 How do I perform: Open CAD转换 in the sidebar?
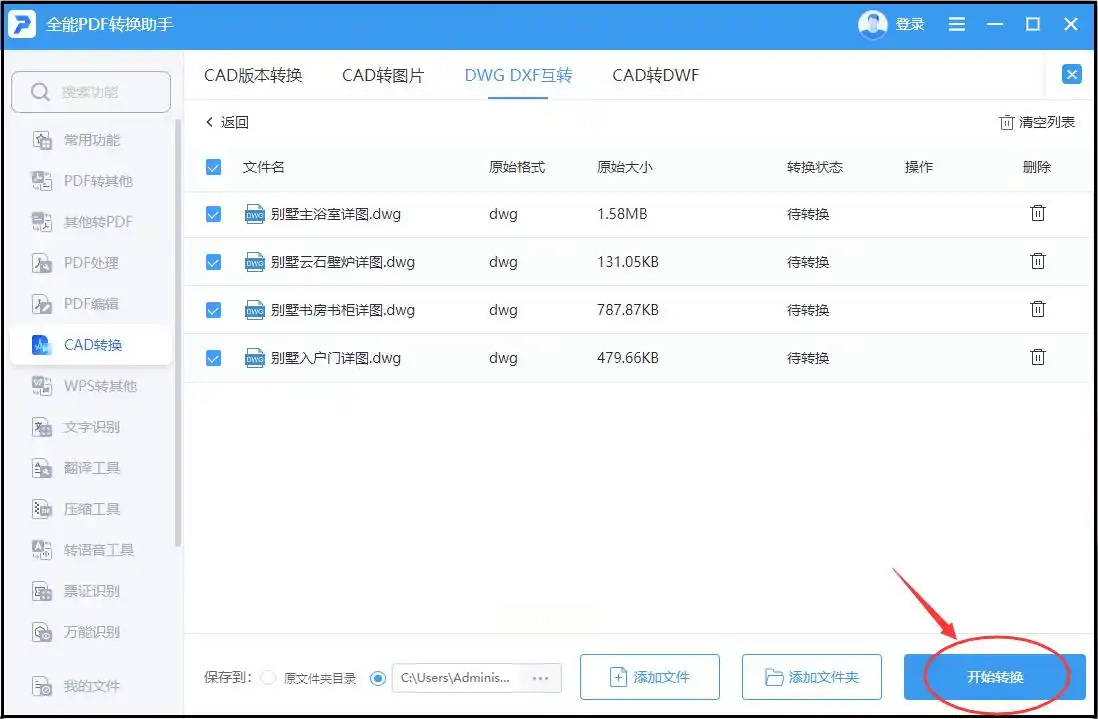coord(92,345)
